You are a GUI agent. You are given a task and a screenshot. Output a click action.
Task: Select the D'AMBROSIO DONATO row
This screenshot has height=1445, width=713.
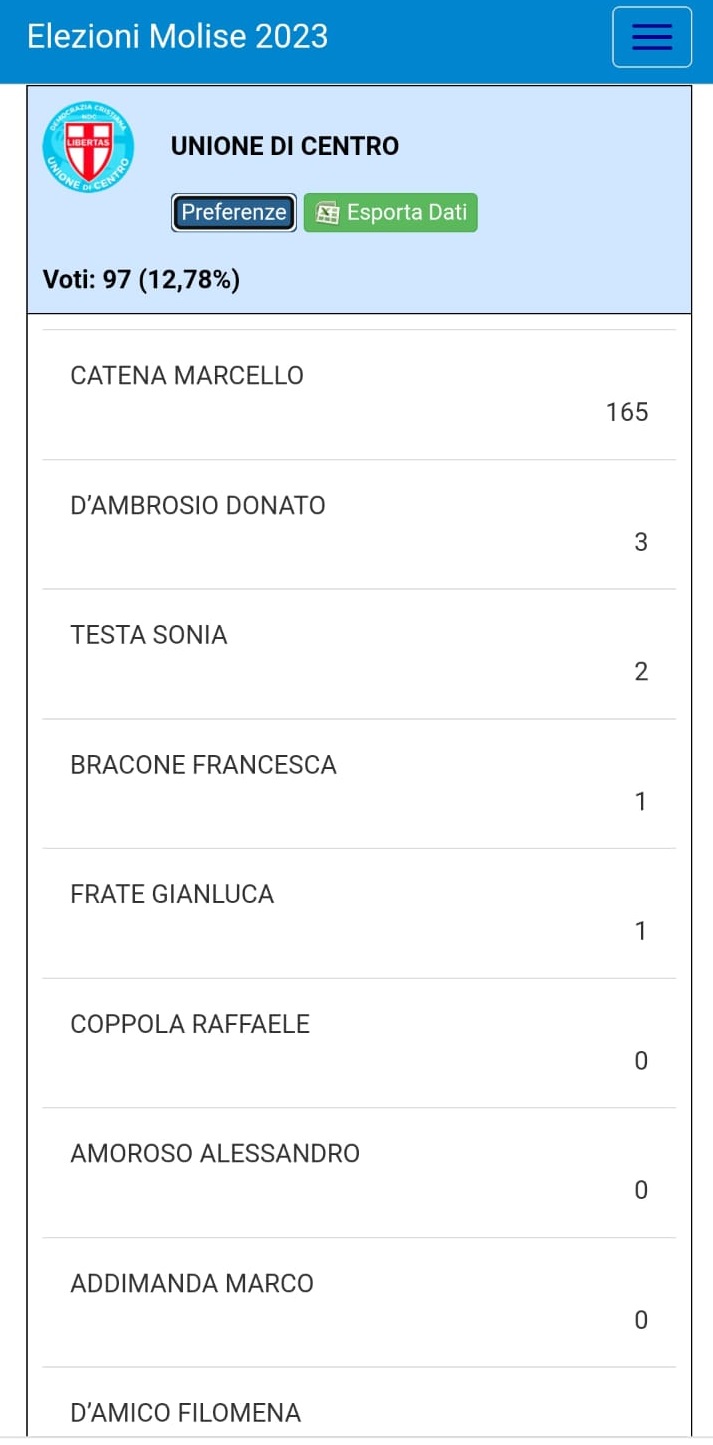point(359,525)
